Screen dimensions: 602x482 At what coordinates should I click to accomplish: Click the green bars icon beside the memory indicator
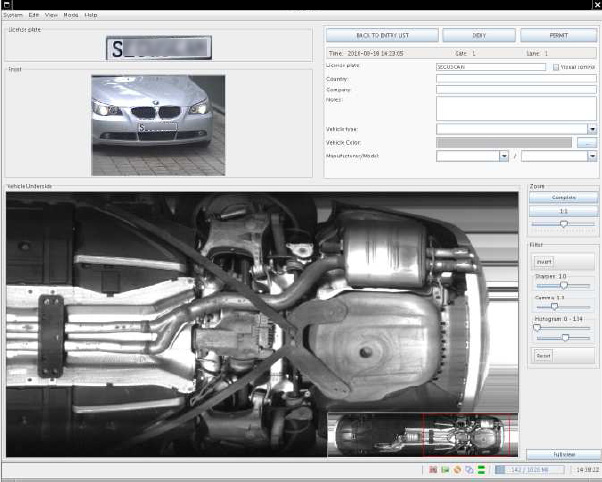pos(481,469)
